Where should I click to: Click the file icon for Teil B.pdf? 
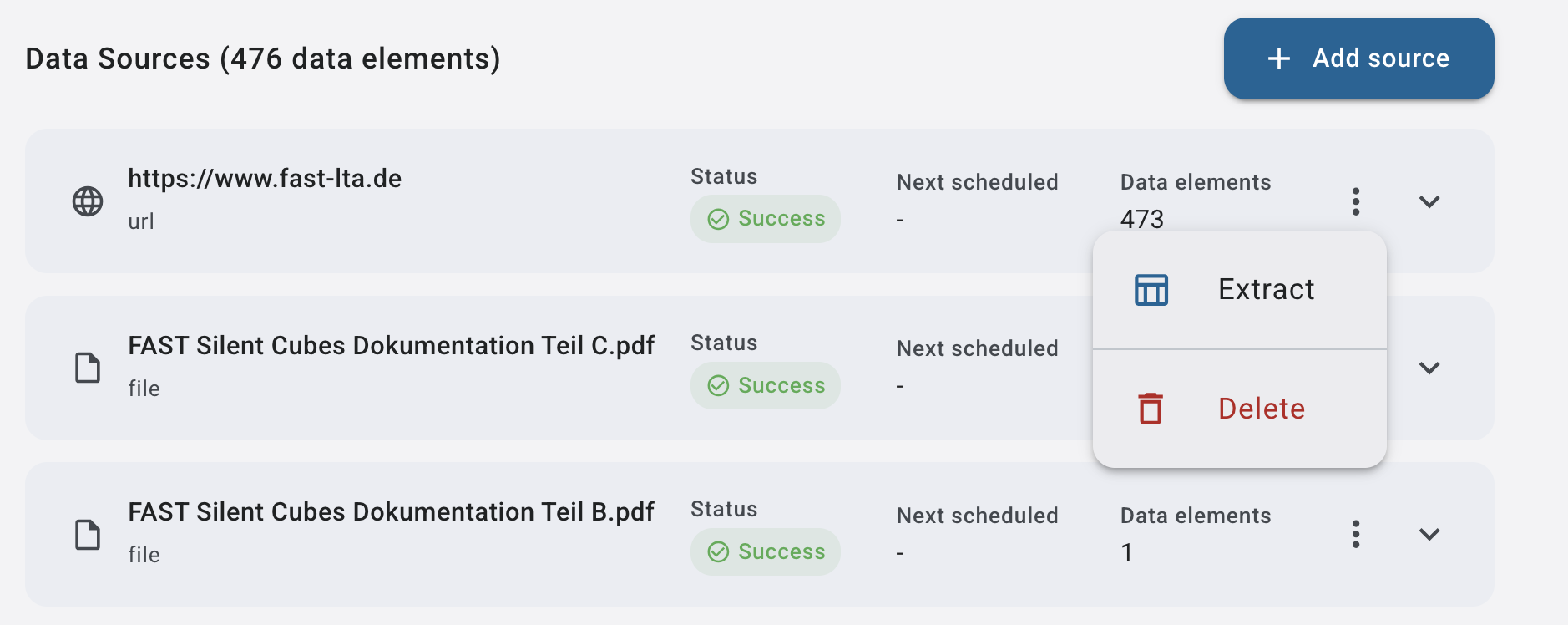pyautogui.click(x=88, y=535)
